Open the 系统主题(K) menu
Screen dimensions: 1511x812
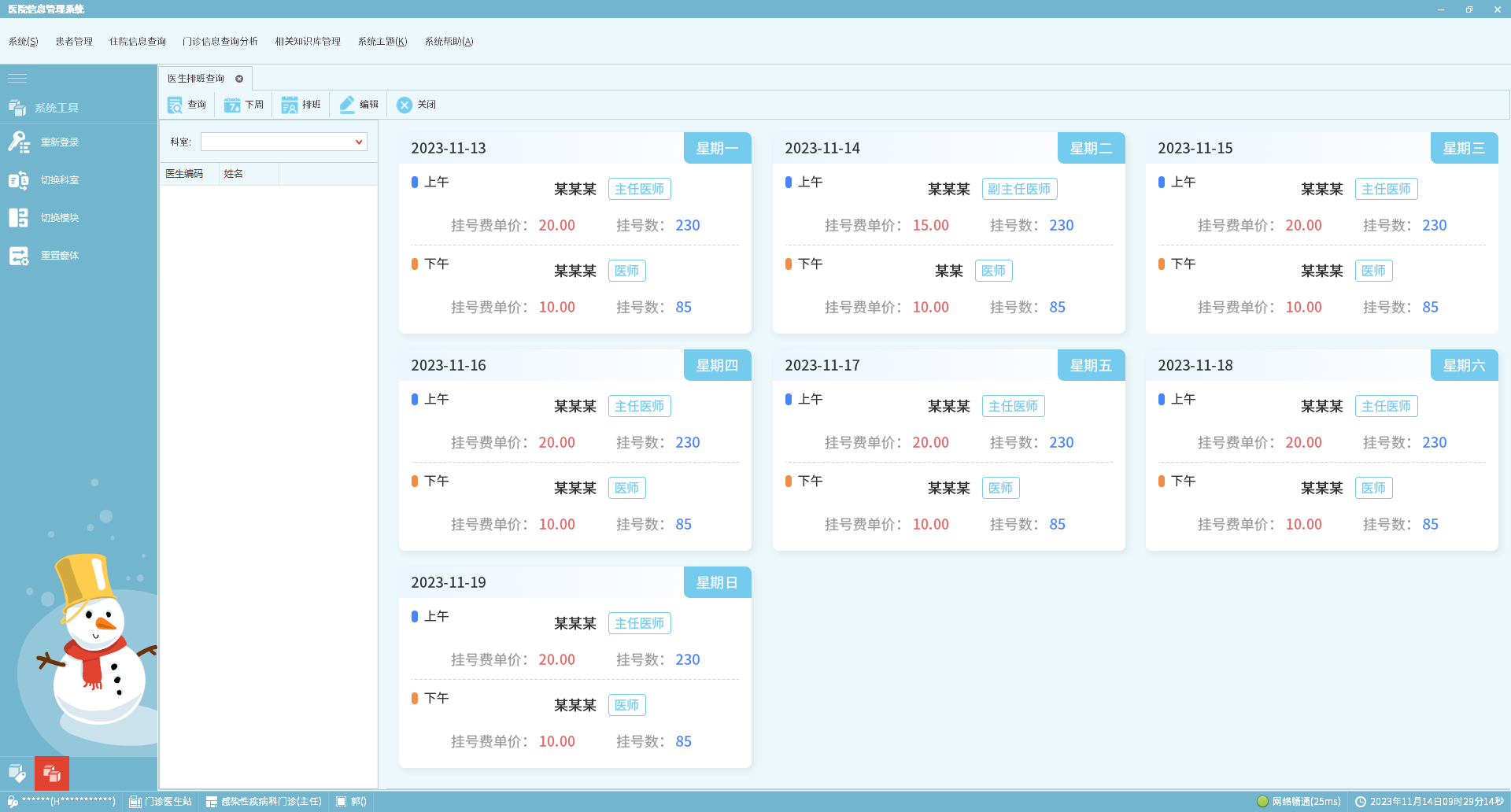tap(382, 42)
